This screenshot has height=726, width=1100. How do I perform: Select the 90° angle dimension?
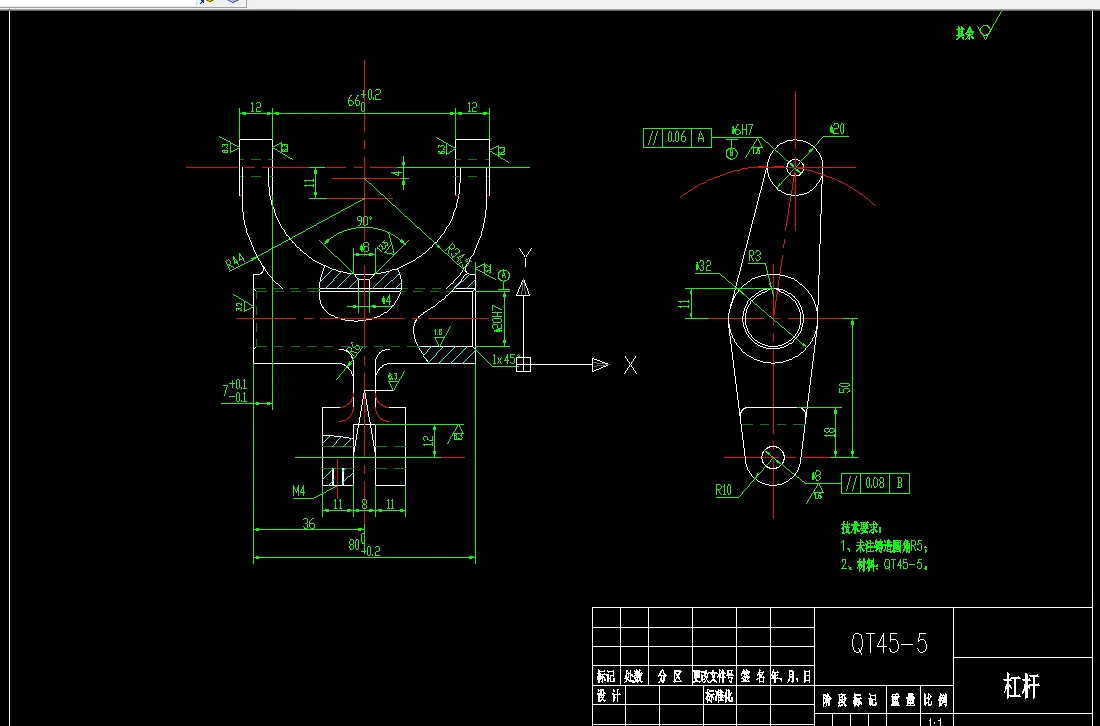(365, 221)
